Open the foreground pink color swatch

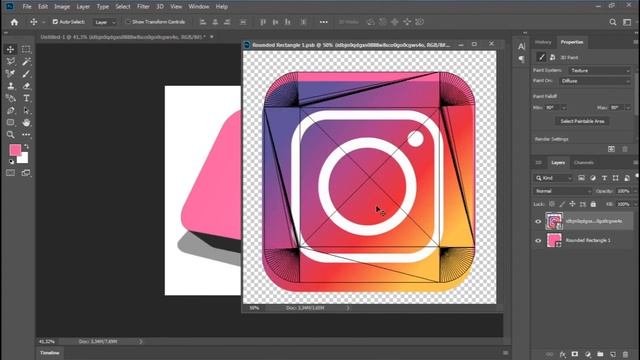click(x=15, y=150)
